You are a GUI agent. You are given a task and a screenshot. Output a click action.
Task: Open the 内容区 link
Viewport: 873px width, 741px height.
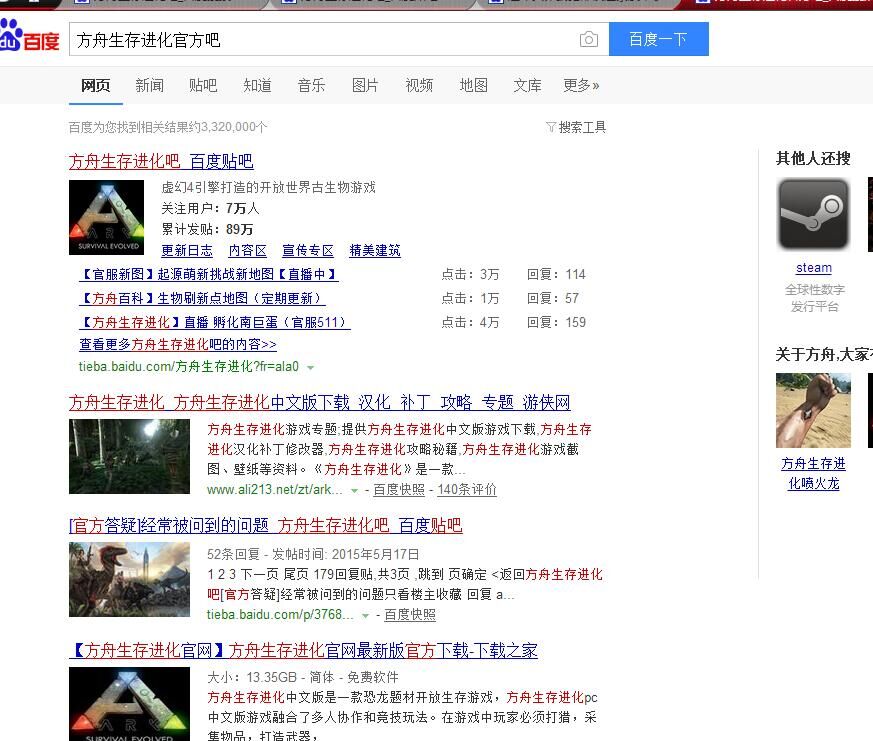click(x=248, y=250)
